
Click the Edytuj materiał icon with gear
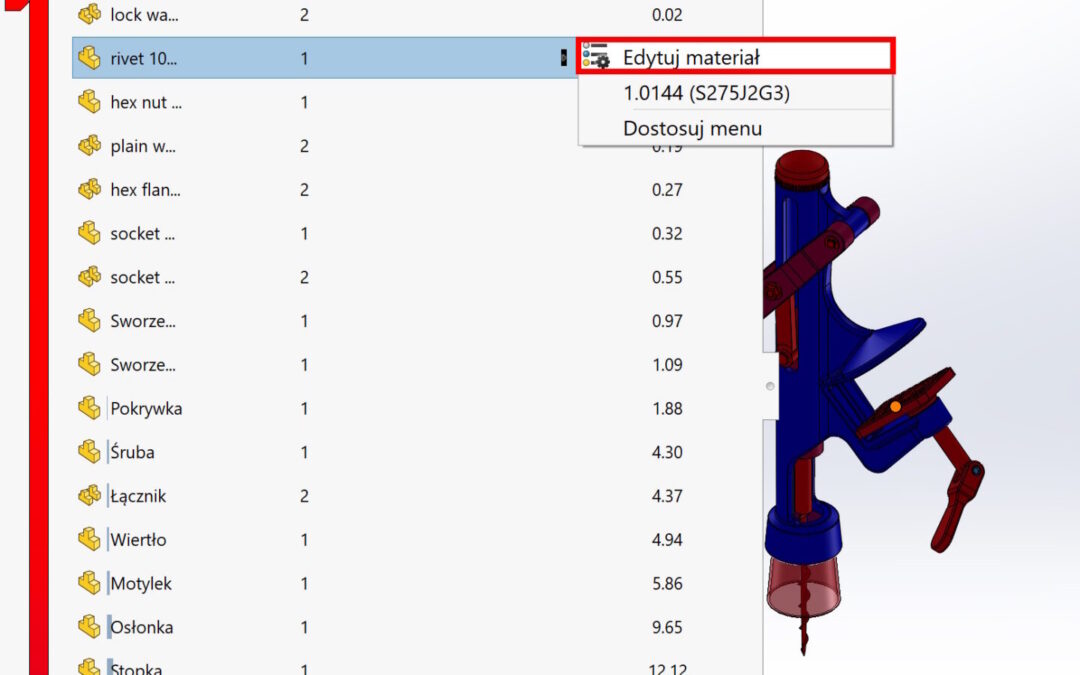596,57
